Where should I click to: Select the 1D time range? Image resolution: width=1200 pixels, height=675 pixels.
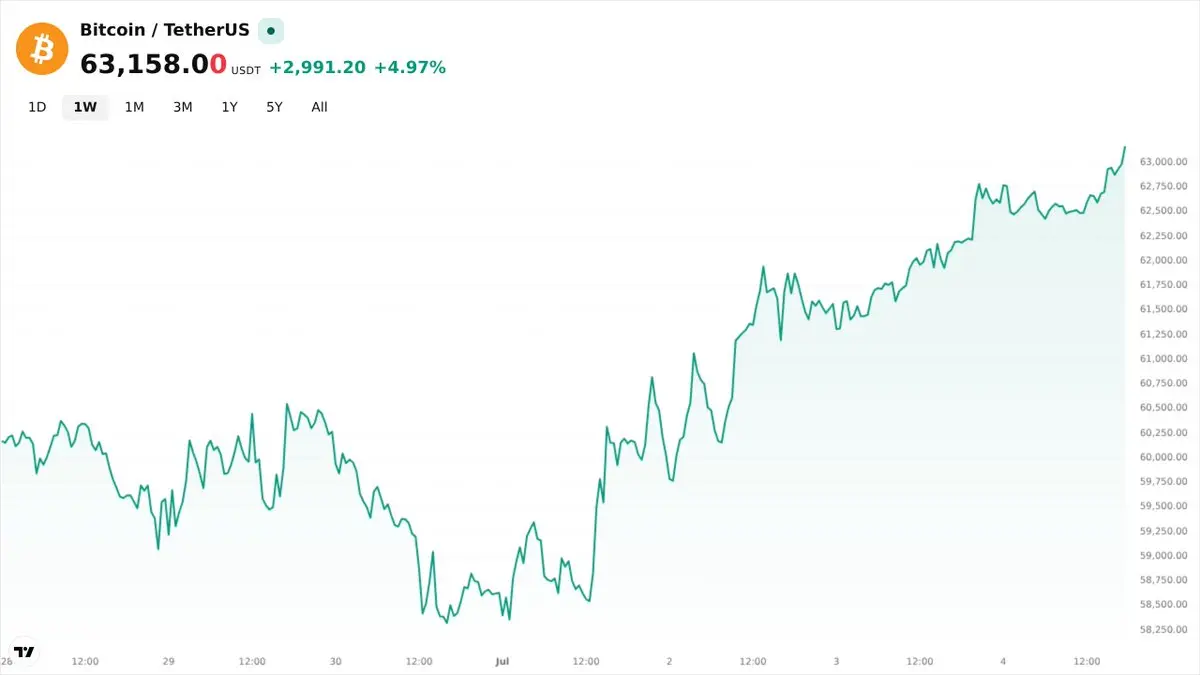tap(37, 107)
